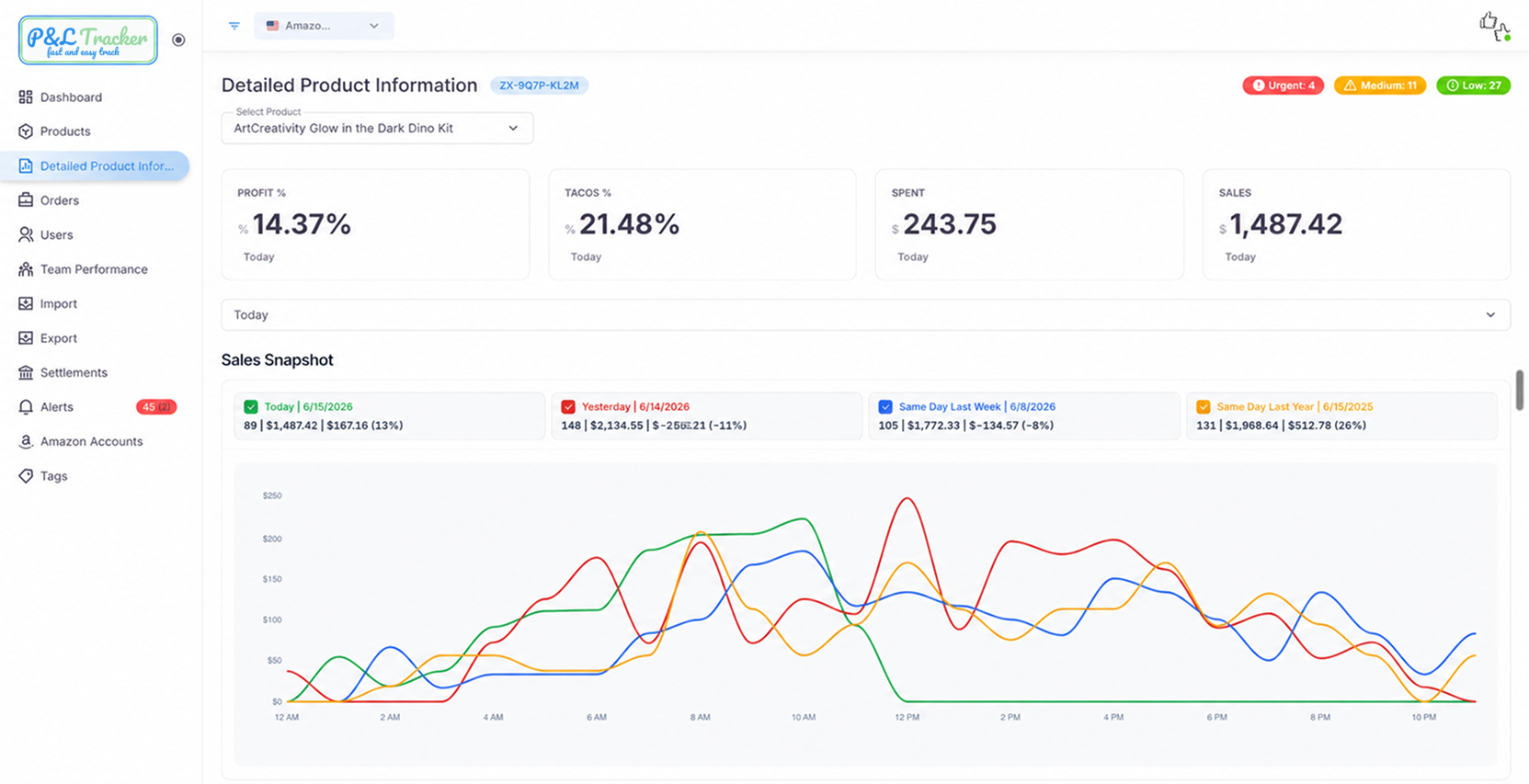Viewport: 1529px width, 784px height.
Task: Go to the Import page
Action: tap(59, 303)
